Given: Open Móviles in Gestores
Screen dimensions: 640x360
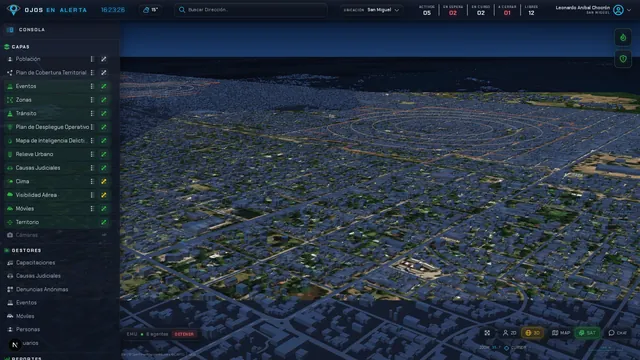Looking at the screenshot, I should pyautogui.click(x=25, y=316).
